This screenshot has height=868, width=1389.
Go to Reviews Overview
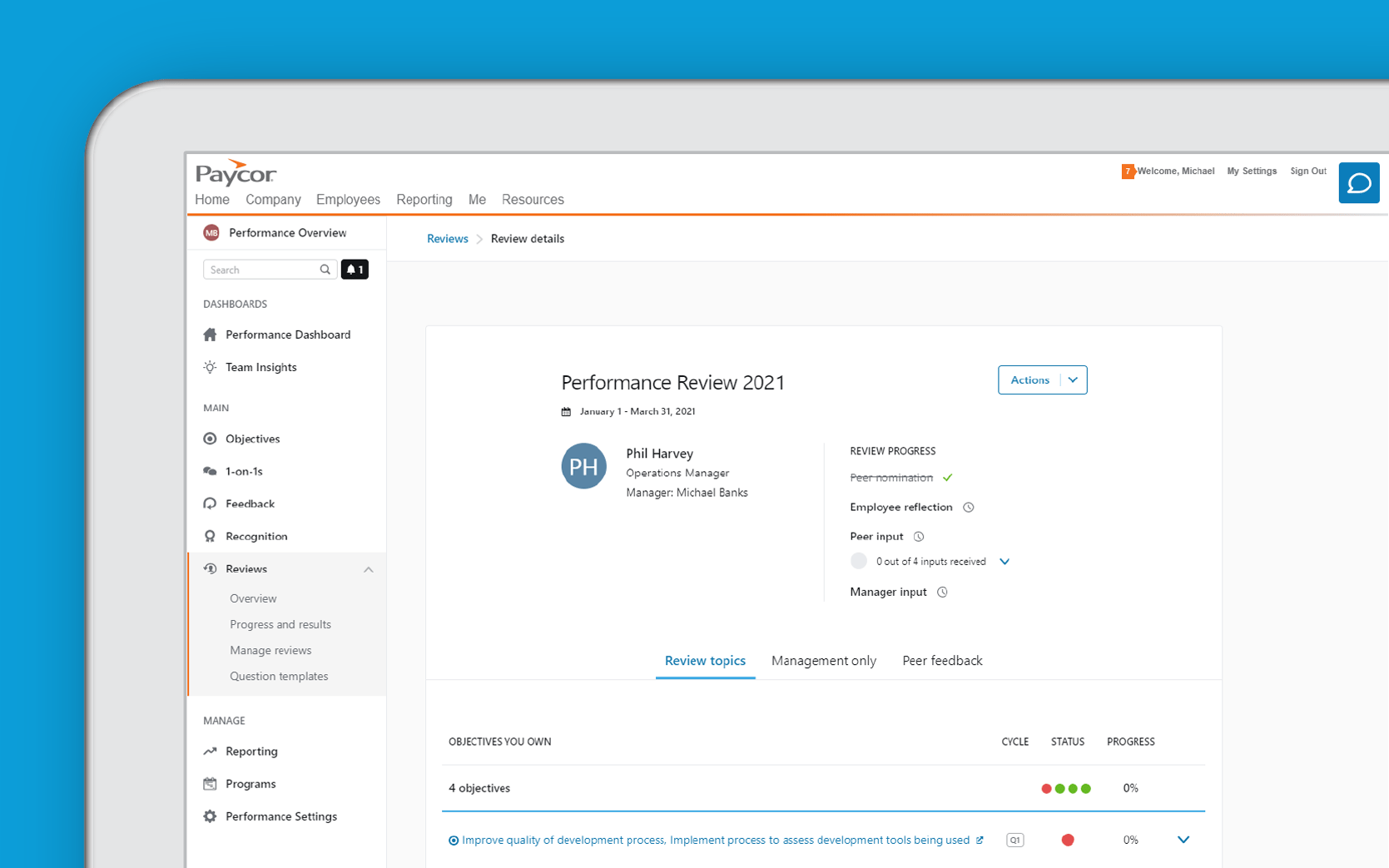253,599
